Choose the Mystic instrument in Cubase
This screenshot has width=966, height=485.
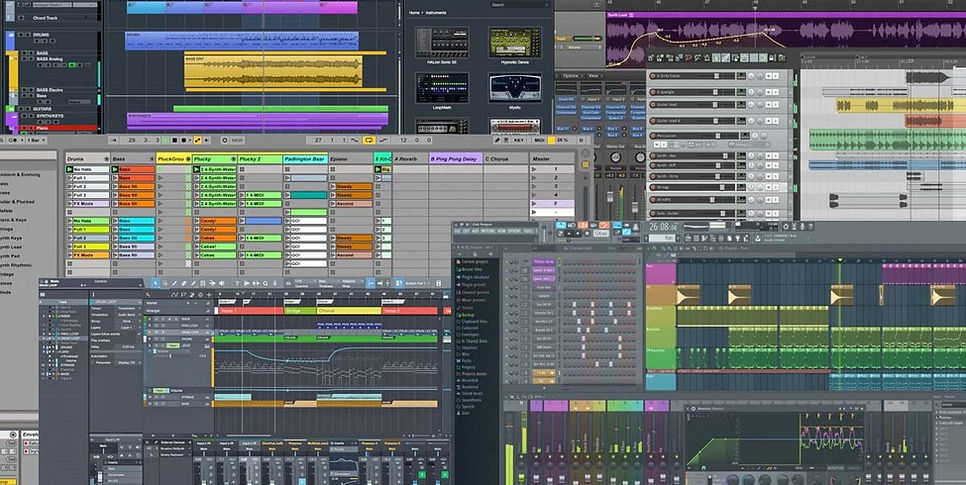[x=515, y=88]
